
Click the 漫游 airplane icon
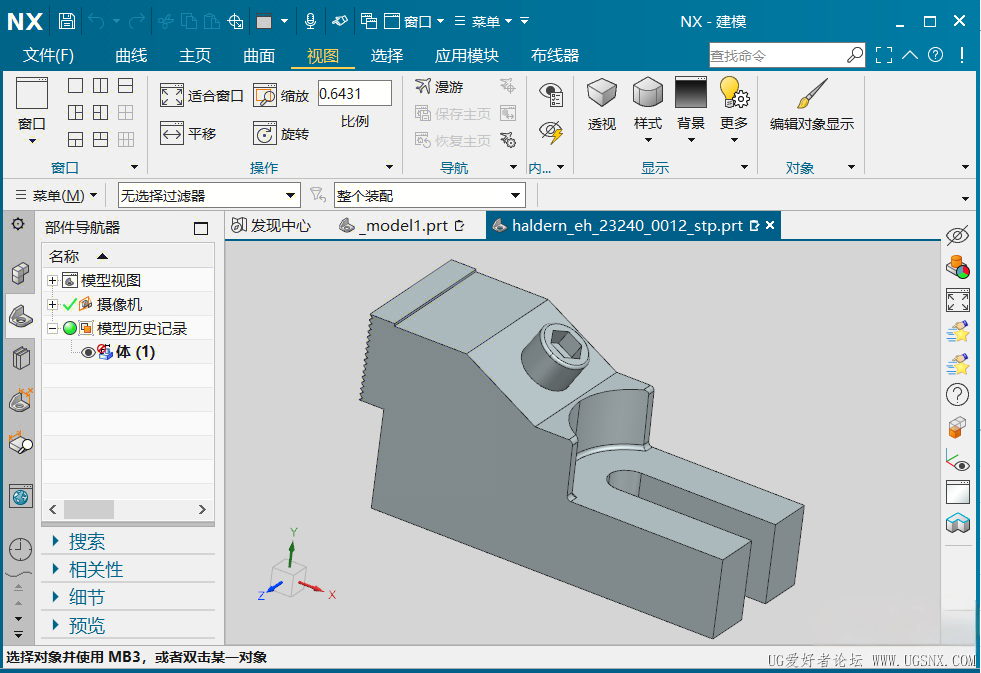pyautogui.click(x=423, y=87)
